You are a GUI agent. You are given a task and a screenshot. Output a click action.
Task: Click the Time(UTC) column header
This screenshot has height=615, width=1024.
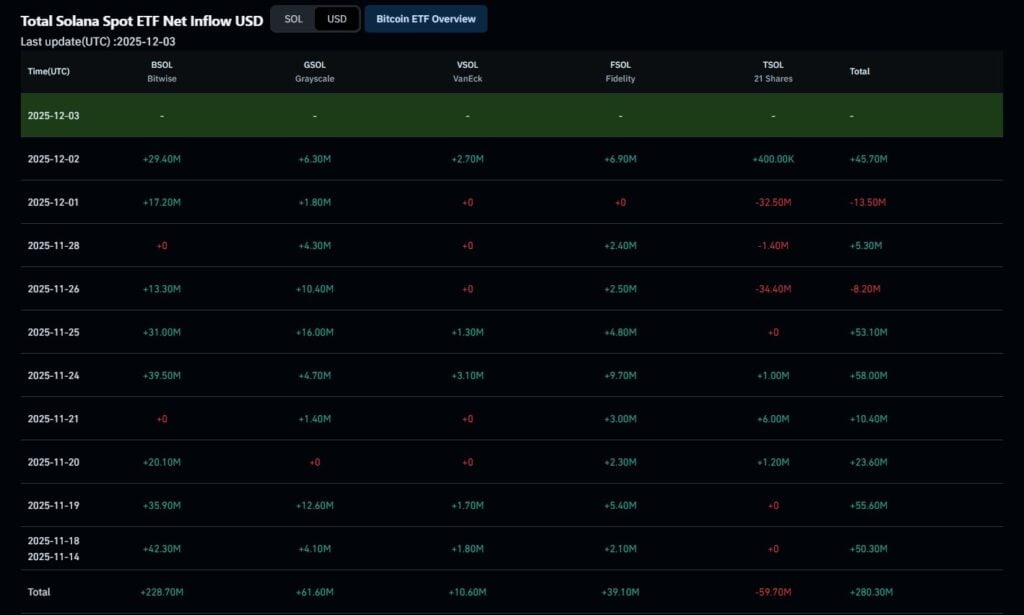pyautogui.click(x=49, y=72)
